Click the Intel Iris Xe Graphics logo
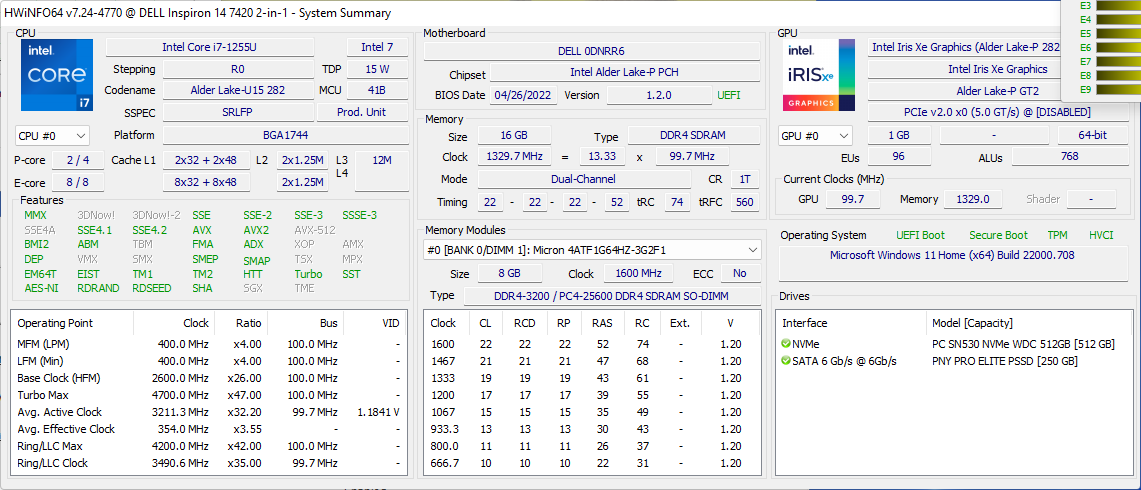This screenshot has height=490, width=1141. (819, 75)
